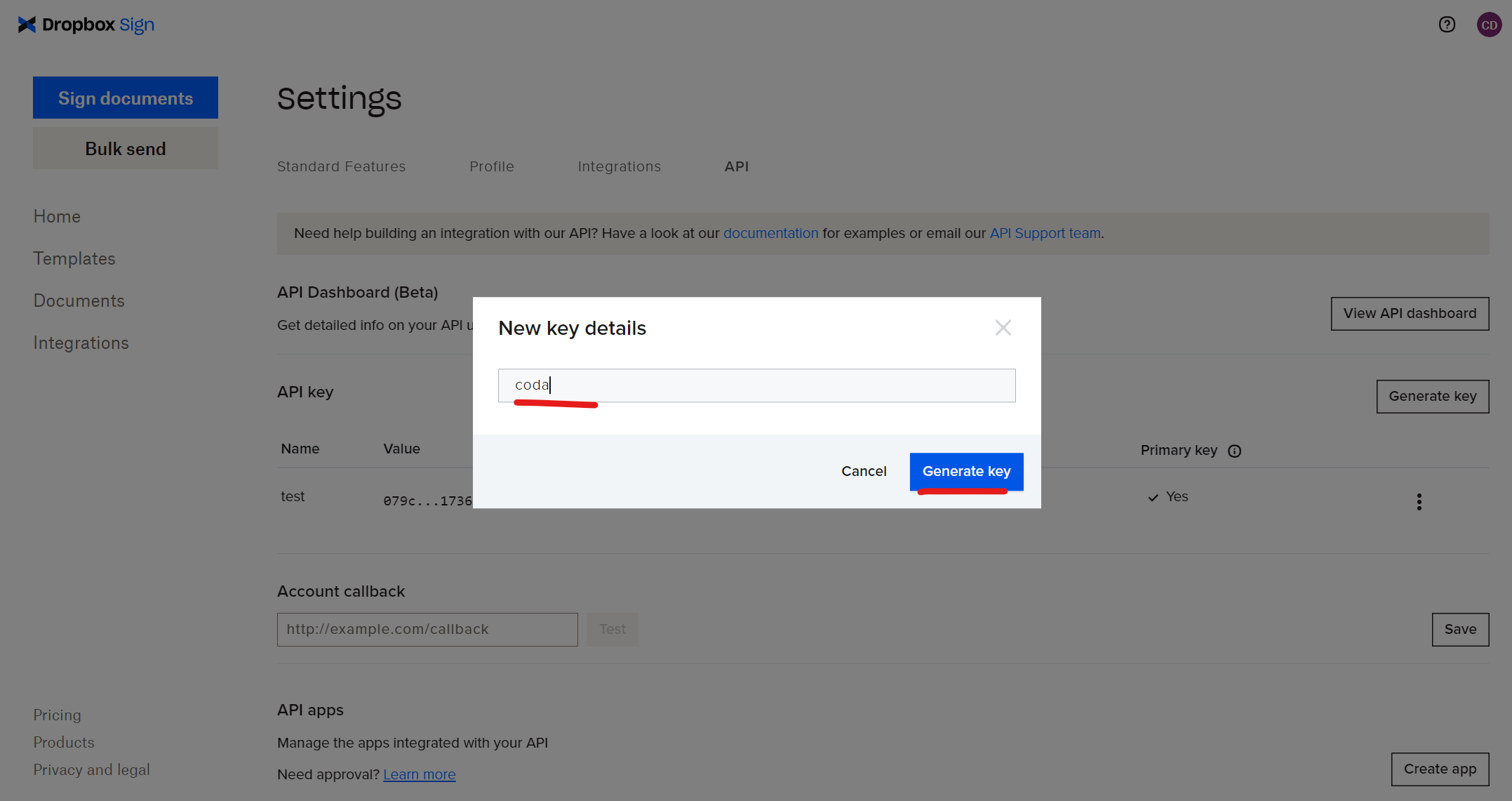This screenshot has height=801, width=1512.
Task: Select the API tab
Action: click(736, 166)
